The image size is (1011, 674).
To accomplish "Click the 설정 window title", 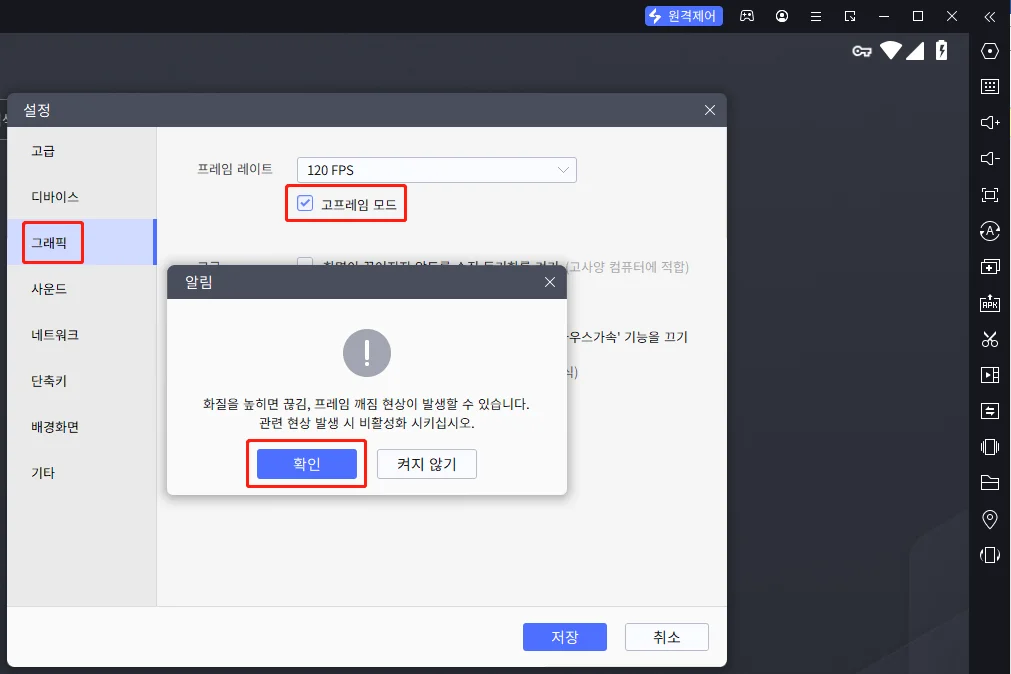I will (37, 110).
